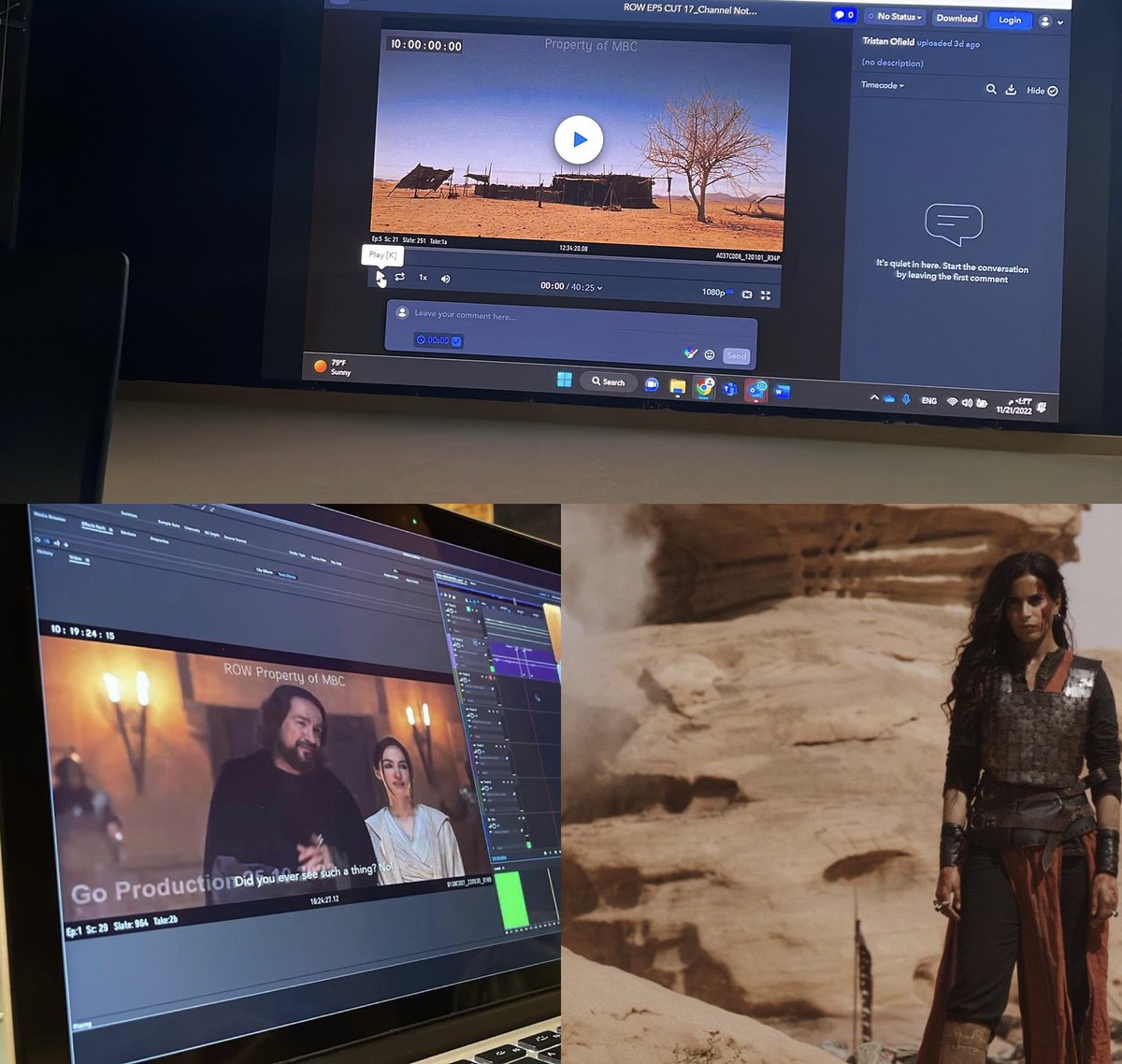This screenshot has height=1064, width=1122.
Task: Open the Windows Start menu
Action: pyautogui.click(x=564, y=379)
